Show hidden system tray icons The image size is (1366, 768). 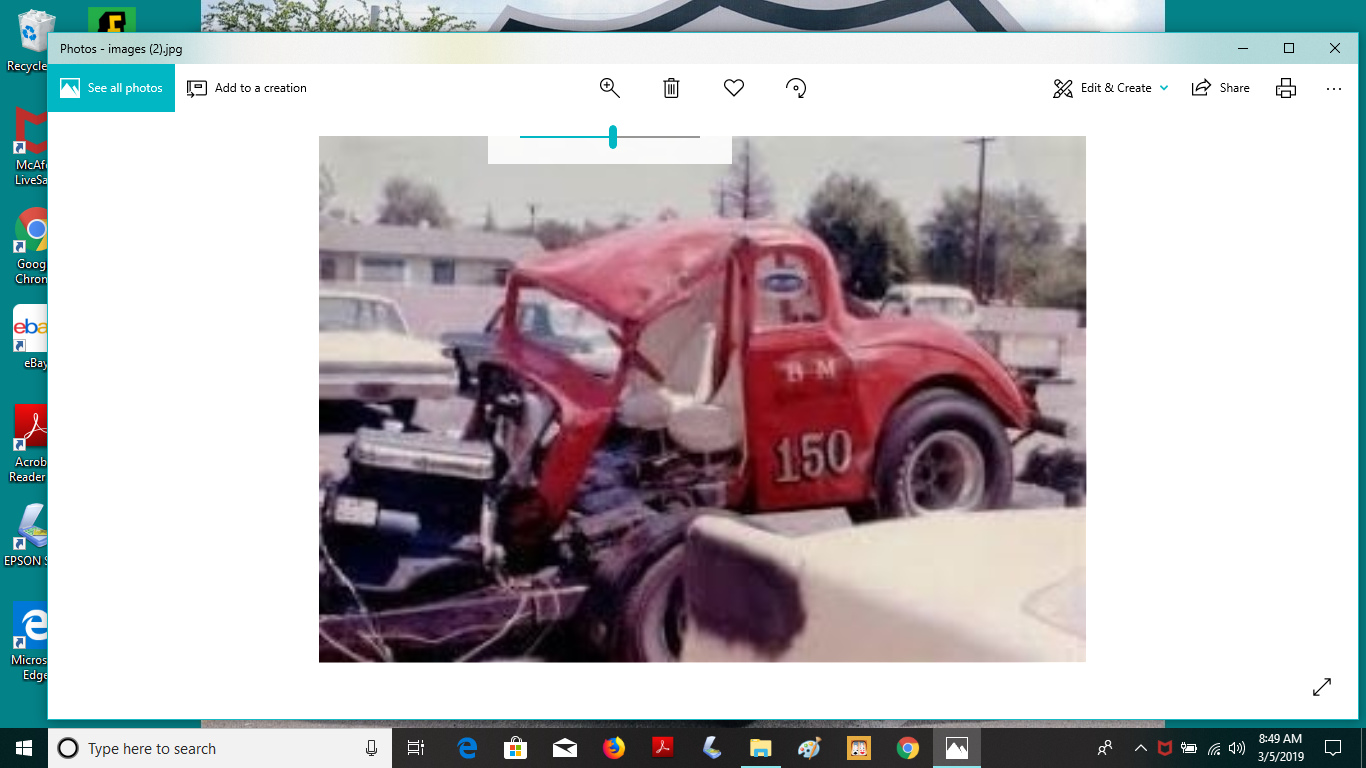click(1140, 748)
